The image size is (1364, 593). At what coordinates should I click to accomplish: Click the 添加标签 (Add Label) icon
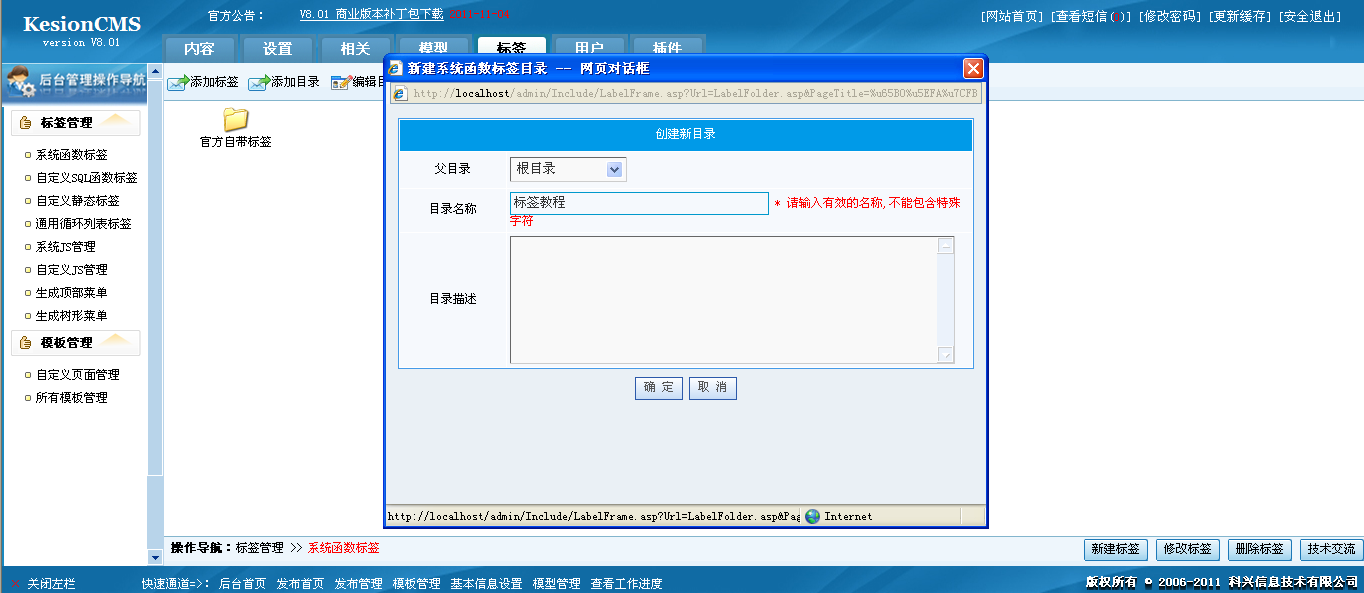tap(176, 82)
